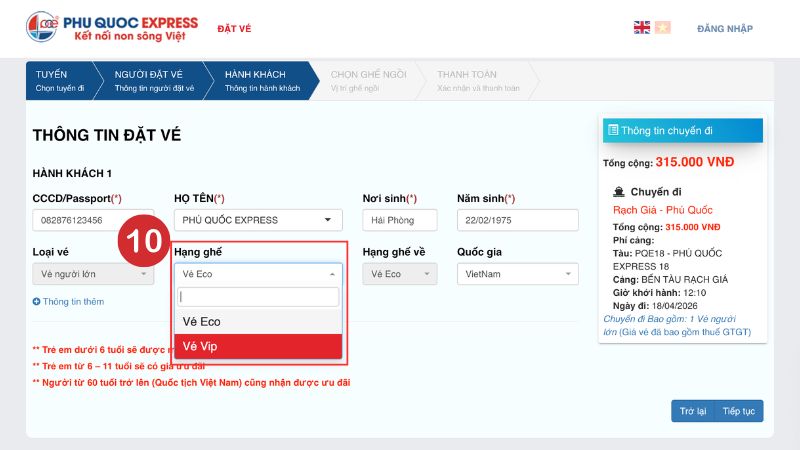Open the ĐẶT VÉ menu item
800x450 pixels.
[x=234, y=29]
